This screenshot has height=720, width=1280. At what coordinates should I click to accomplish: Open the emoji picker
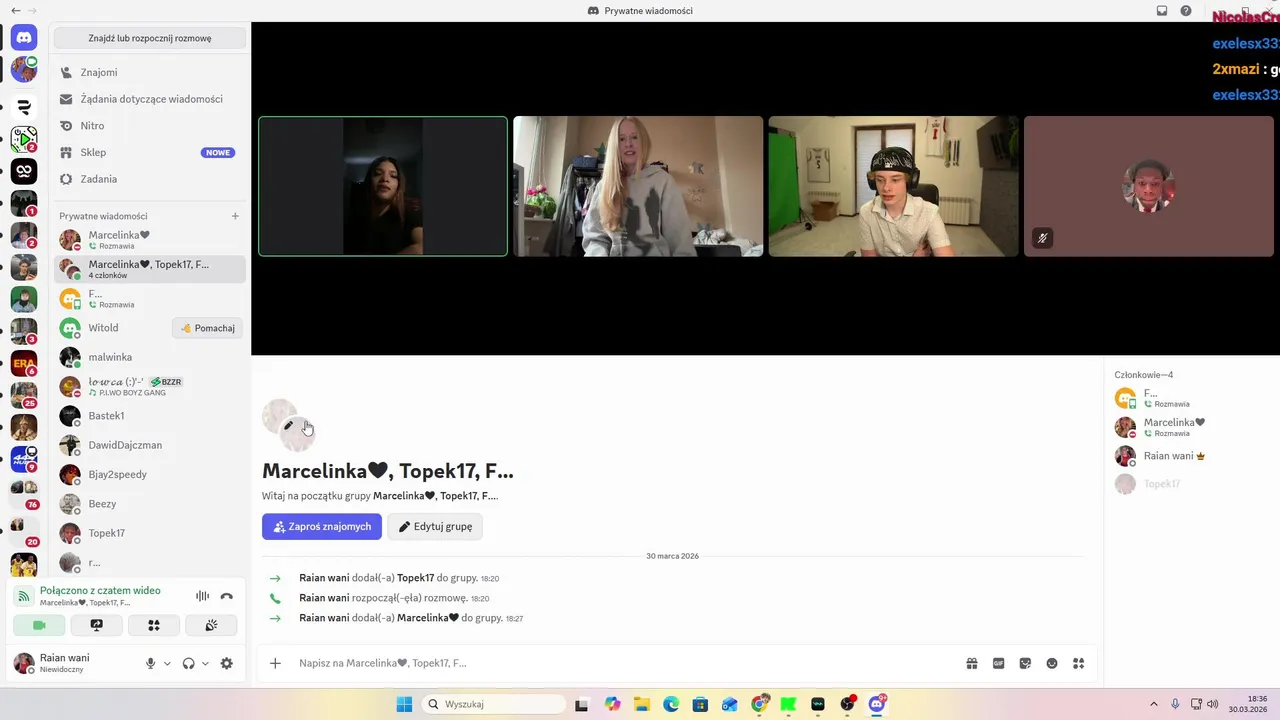(x=1052, y=663)
